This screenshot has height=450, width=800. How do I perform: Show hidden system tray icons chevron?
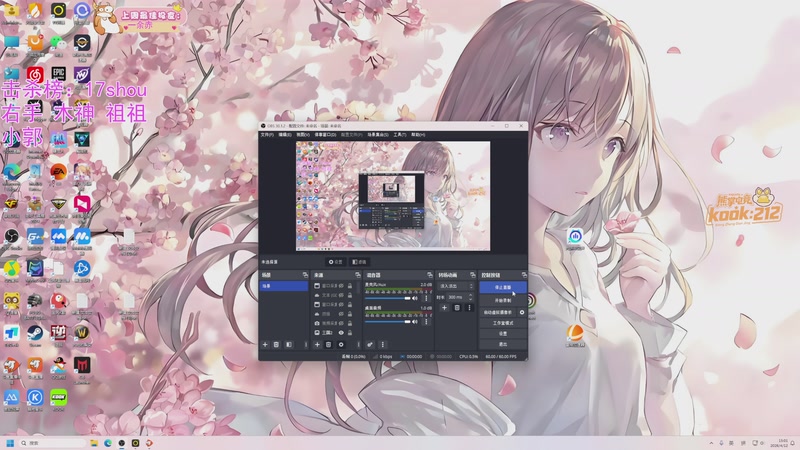tap(711, 443)
